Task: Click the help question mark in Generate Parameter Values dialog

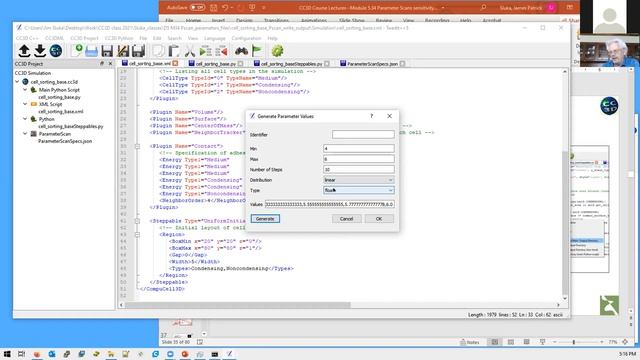Action: click(371, 116)
